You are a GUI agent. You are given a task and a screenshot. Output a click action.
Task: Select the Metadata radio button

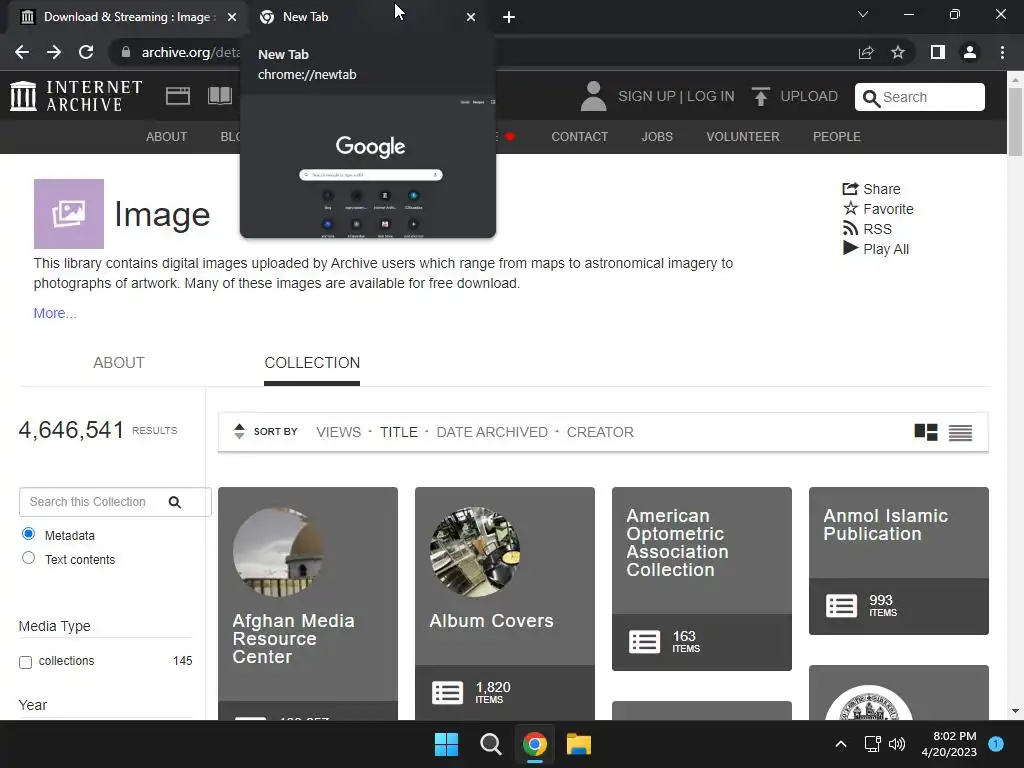28,534
